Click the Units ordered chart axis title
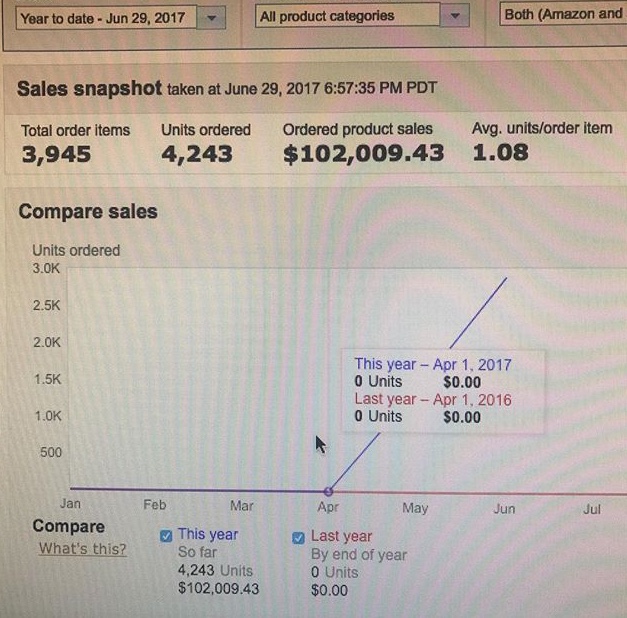Image resolution: width=627 pixels, height=618 pixels. [x=76, y=250]
